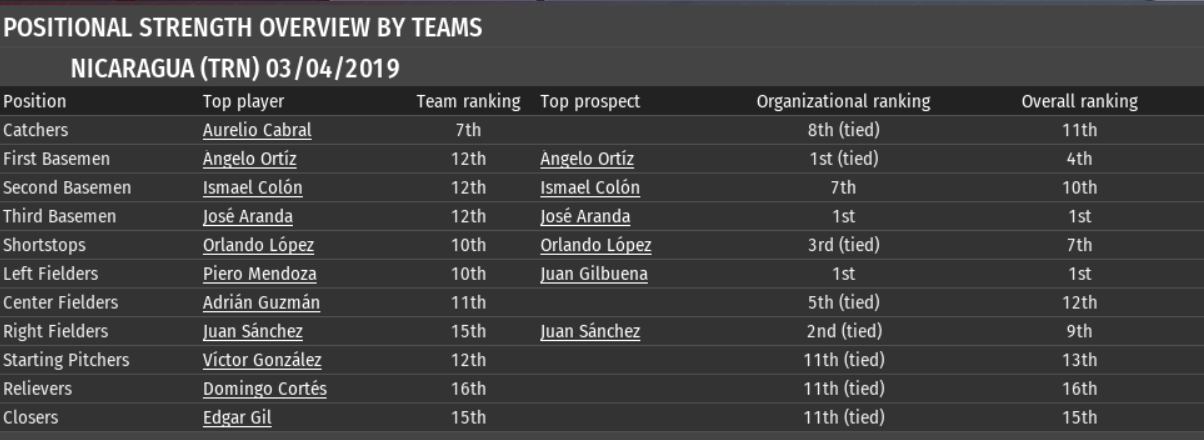The height and width of the screenshot is (440, 1204).
Task: Click Ángelo Ortíz in Top player column
Action: tap(249, 159)
